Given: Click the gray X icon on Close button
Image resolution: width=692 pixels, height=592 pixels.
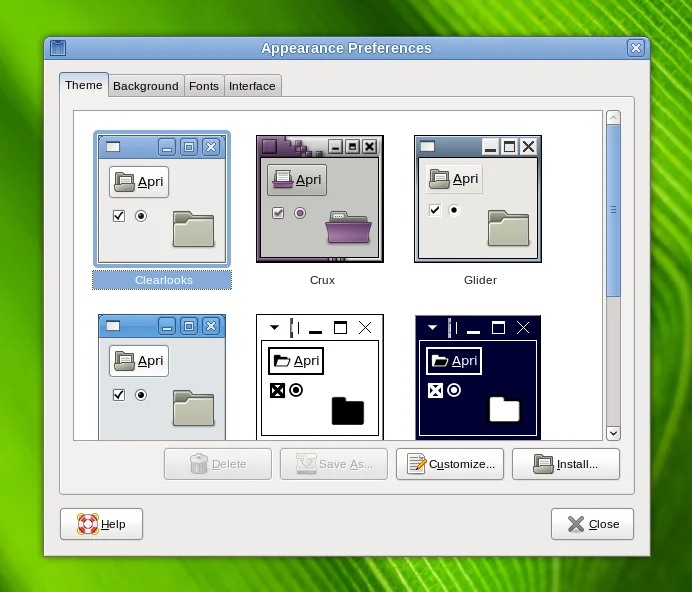Looking at the screenshot, I should pos(576,524).
